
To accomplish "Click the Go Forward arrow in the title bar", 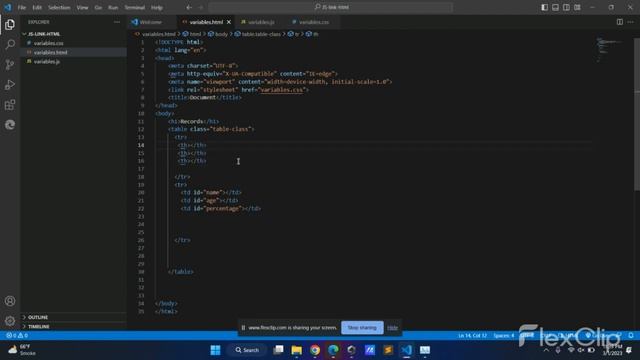I will point(200,7).
